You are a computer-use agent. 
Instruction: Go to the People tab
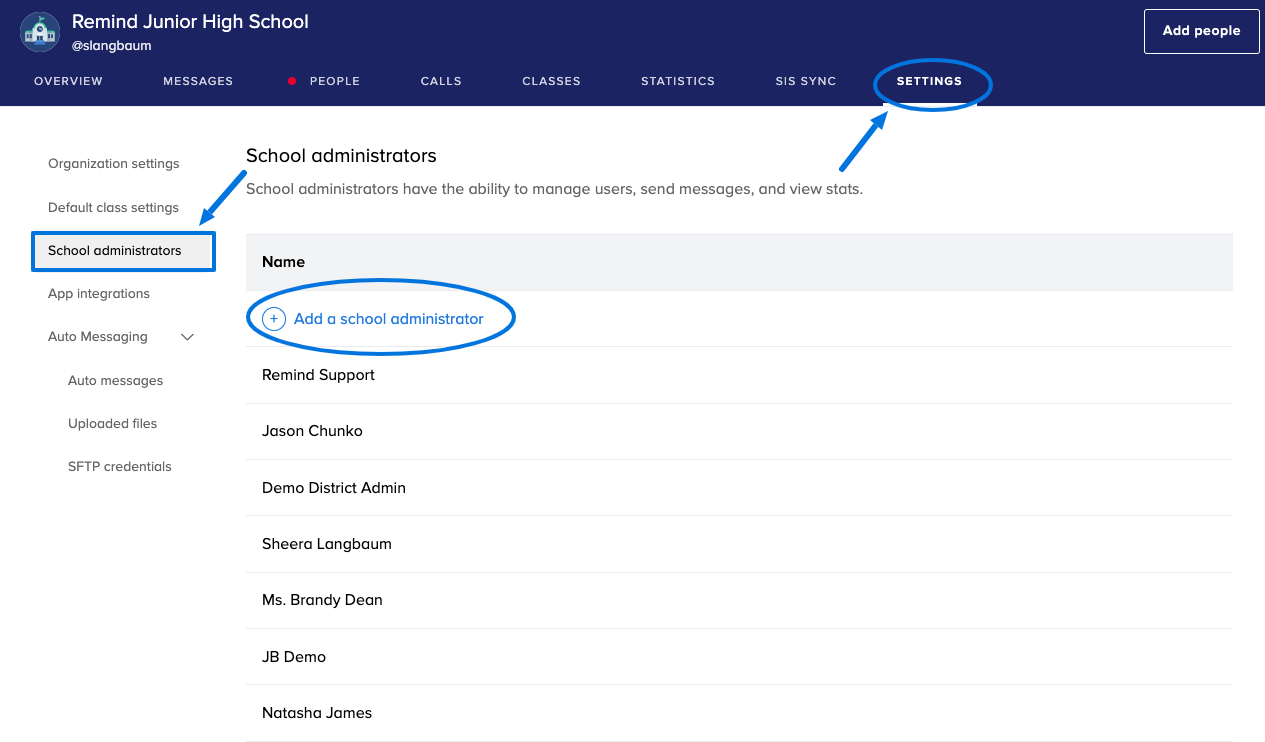click(334, 82)
